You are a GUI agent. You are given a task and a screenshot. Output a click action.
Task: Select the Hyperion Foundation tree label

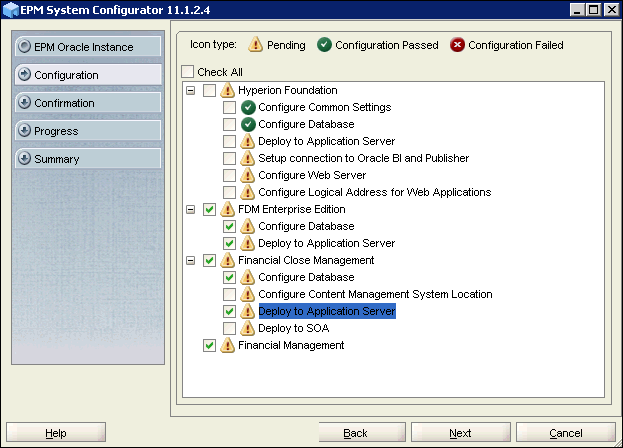coord(288,91)
